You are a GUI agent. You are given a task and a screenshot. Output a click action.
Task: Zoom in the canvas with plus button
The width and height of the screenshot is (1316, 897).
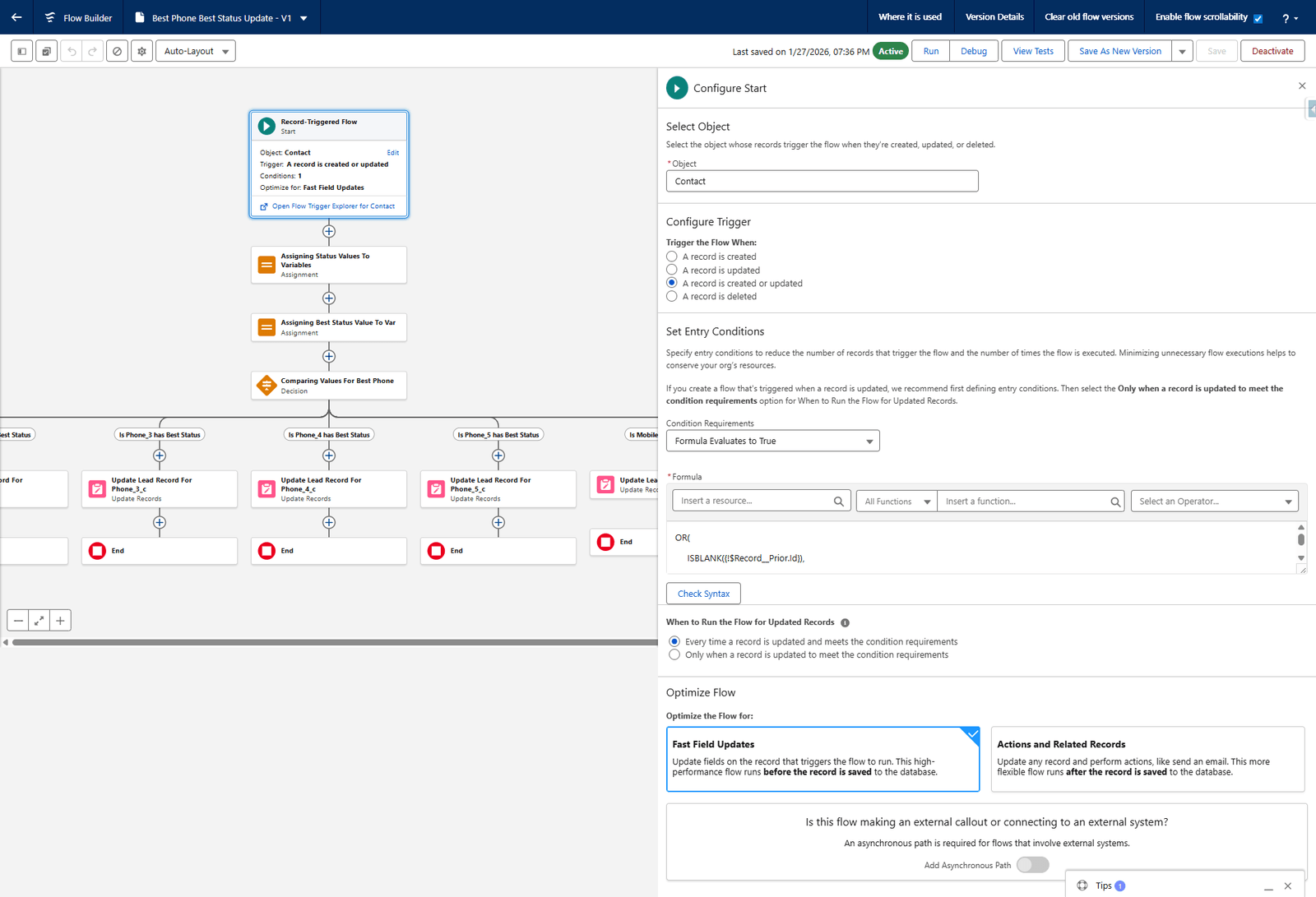tap(60, 621)
